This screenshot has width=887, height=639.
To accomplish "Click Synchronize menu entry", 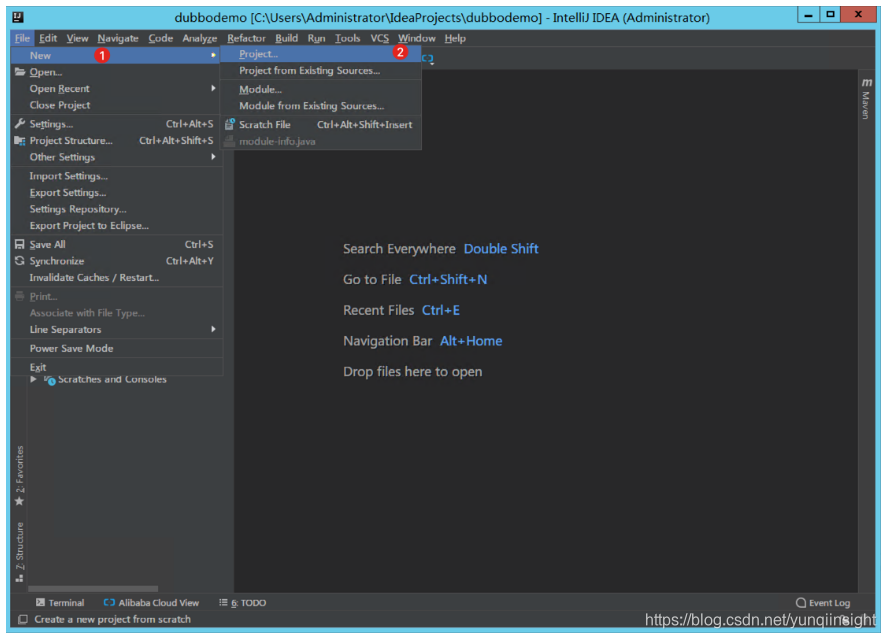I will coord(116,261).
